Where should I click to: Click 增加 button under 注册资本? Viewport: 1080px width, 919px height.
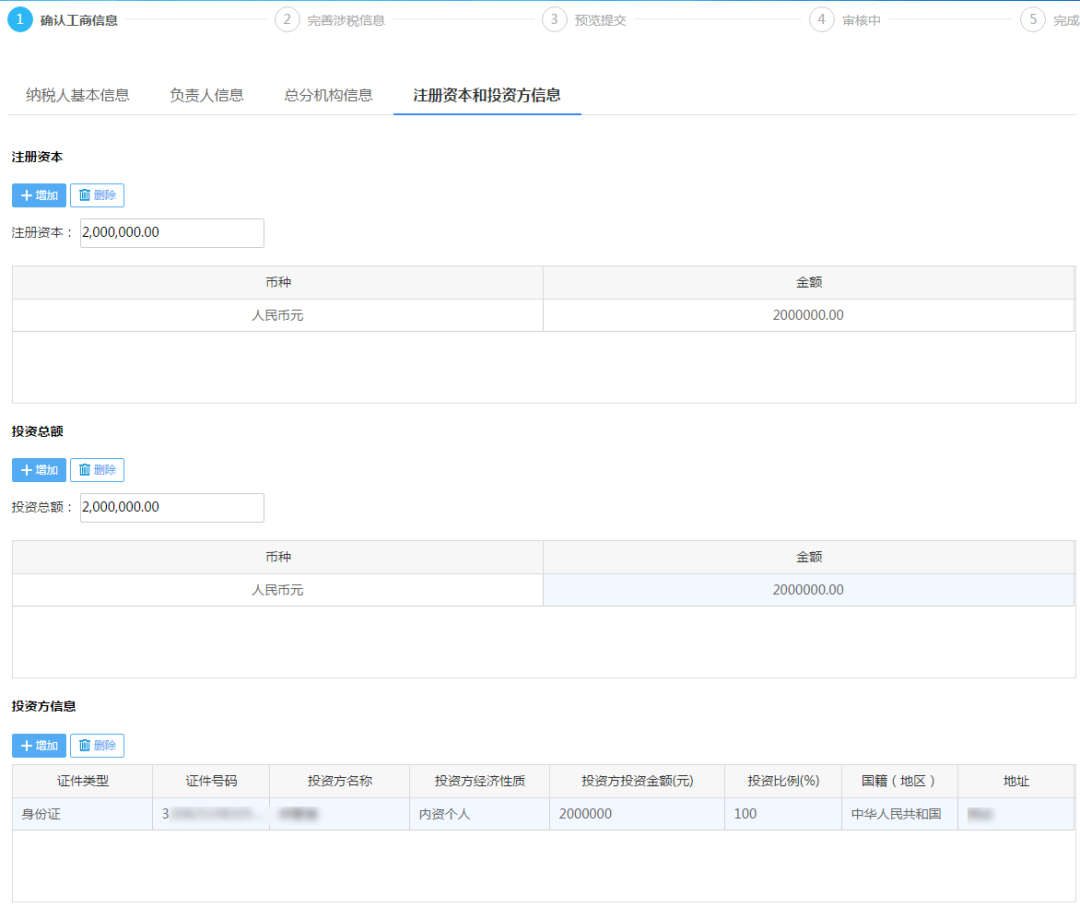pyautogui.click(x=39, y=195)
